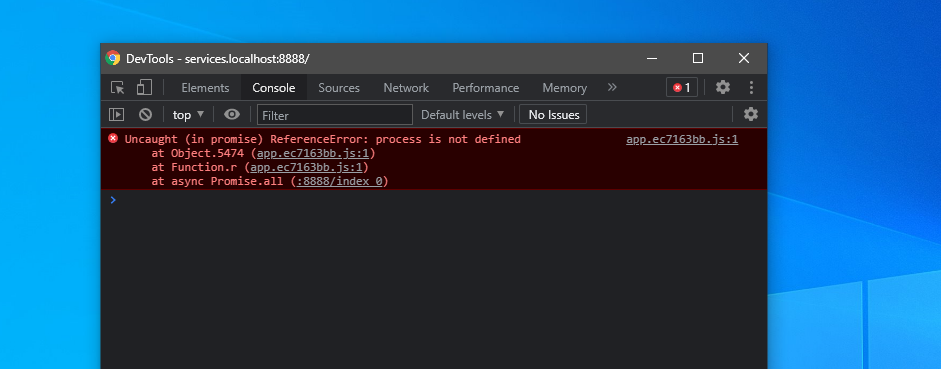Toggle the device toolbar icon
941x369 pixels.
click(144, 88)
